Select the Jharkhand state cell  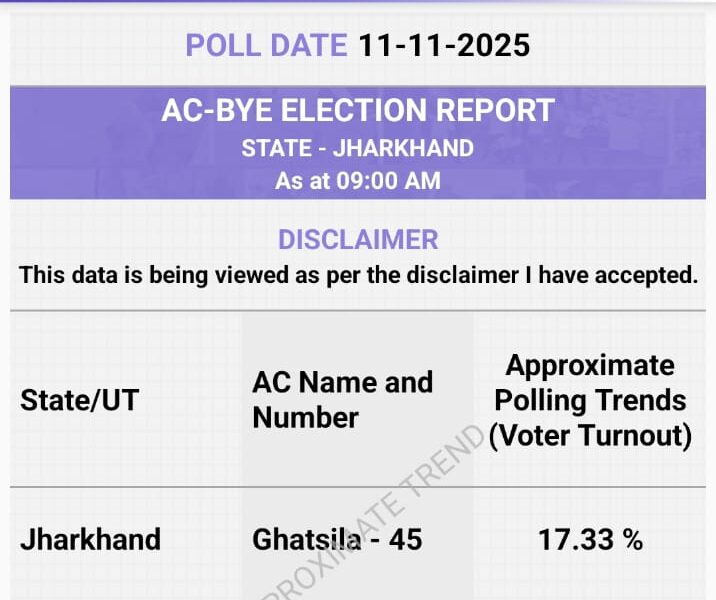(90, 540)
